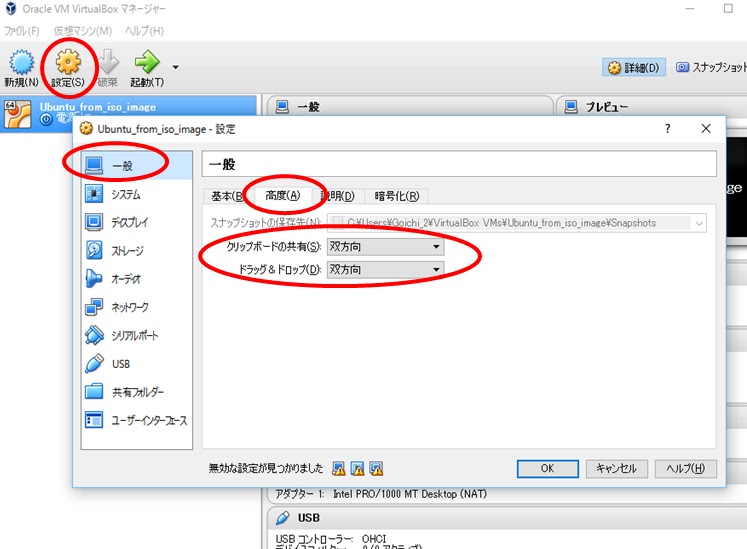The width and height of the screenshot is (747, 549).
Task: Click 一般 section header in details pane
Action: pos(410,106)
